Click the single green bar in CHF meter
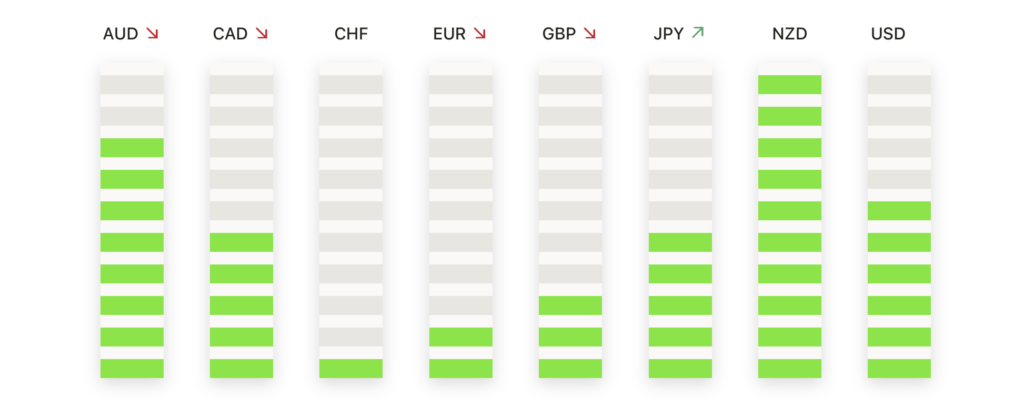 351,368
